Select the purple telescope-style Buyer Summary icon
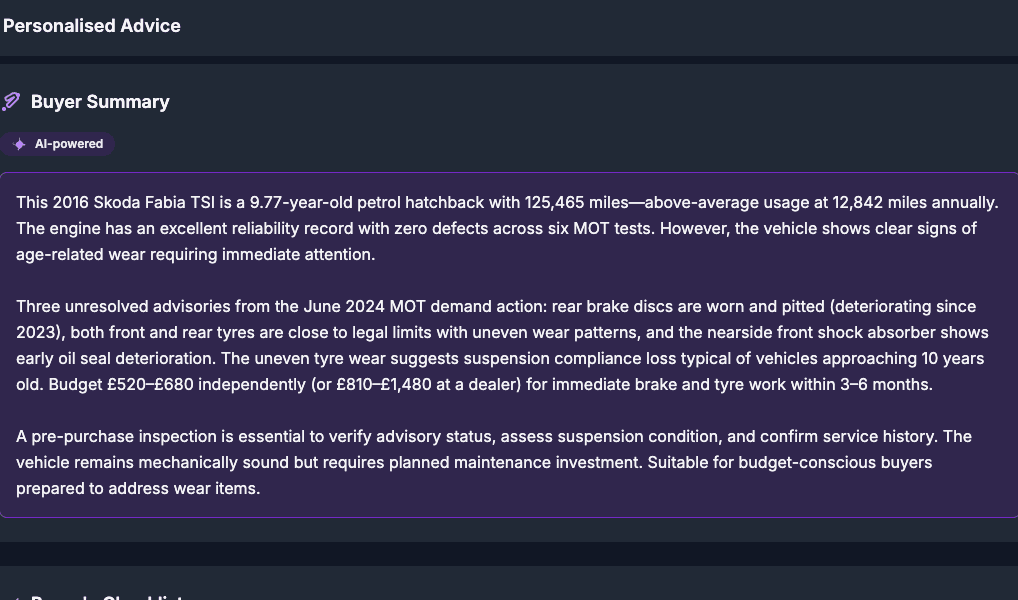Screen dimensions: 1018x600 pos(11,101)
